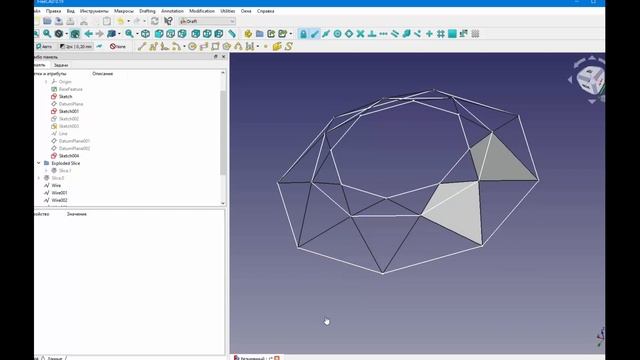The width and height of the screenshot is (640, 360).
Task: Click the Create Group folder icon
Action: [x=260, y=33]
